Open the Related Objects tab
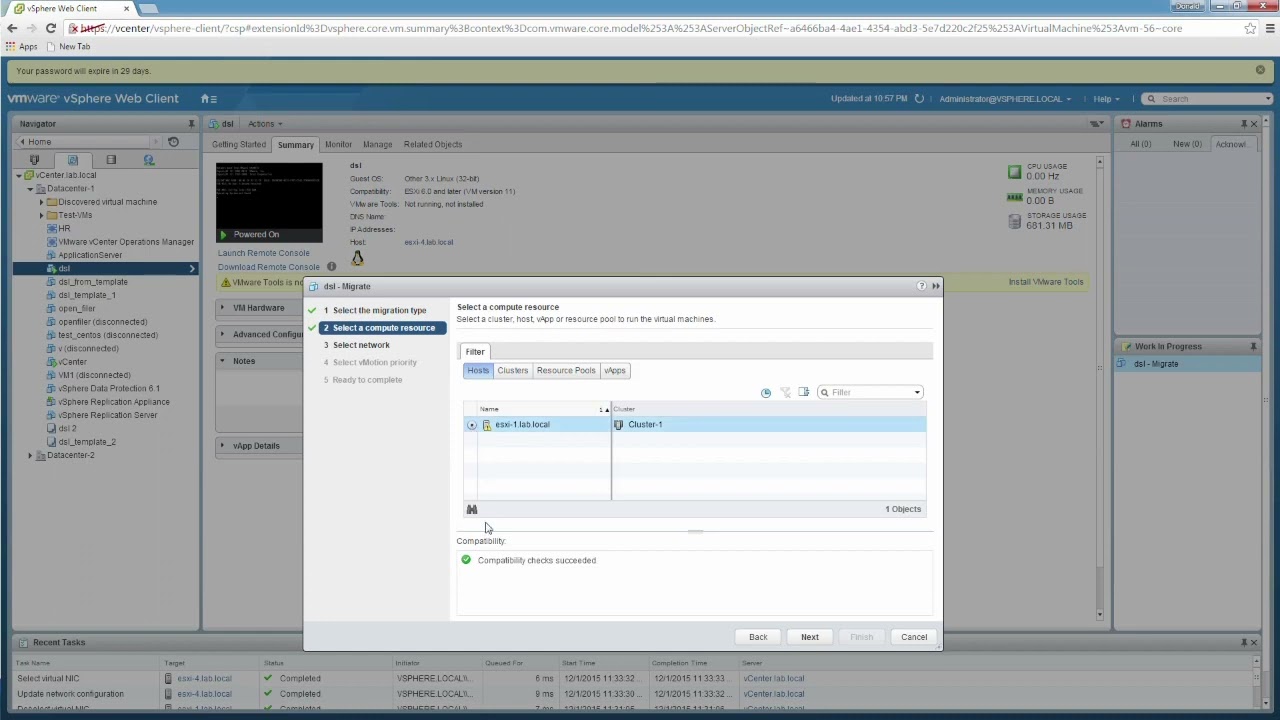 (x=433, y=144)
